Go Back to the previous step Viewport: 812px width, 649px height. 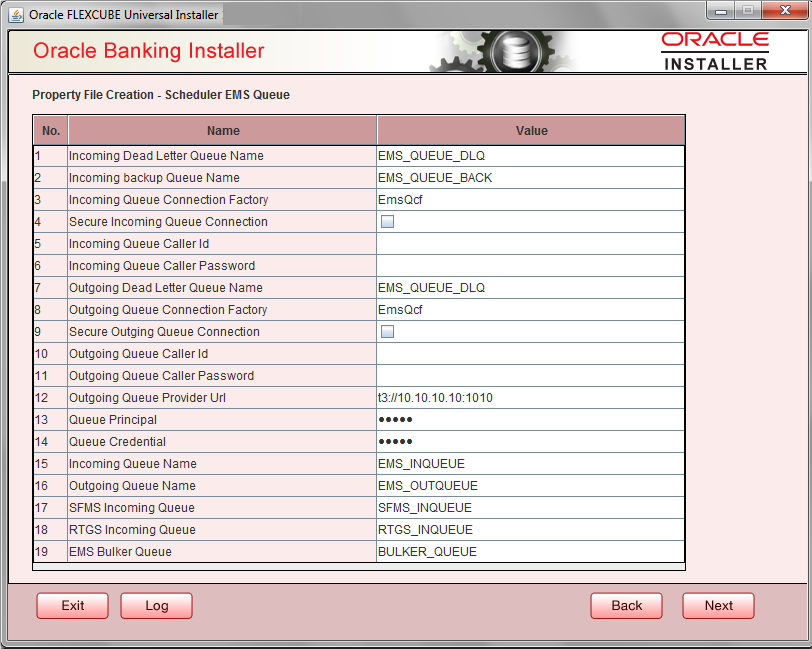(626, 605)
